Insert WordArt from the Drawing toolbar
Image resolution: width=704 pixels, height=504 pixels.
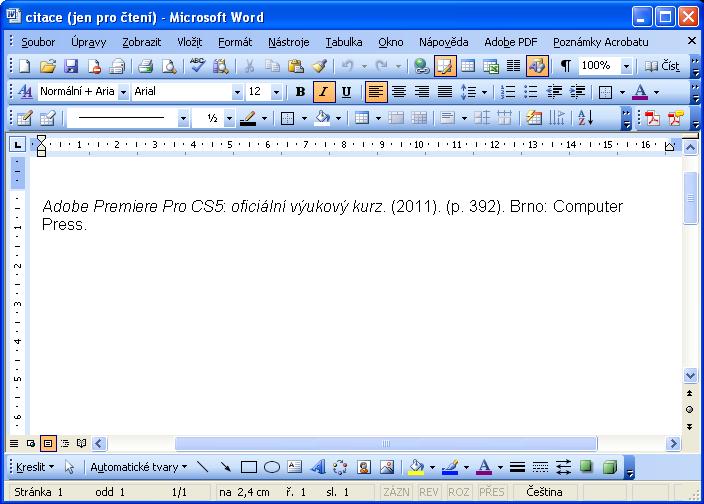[x=318, y=467]
